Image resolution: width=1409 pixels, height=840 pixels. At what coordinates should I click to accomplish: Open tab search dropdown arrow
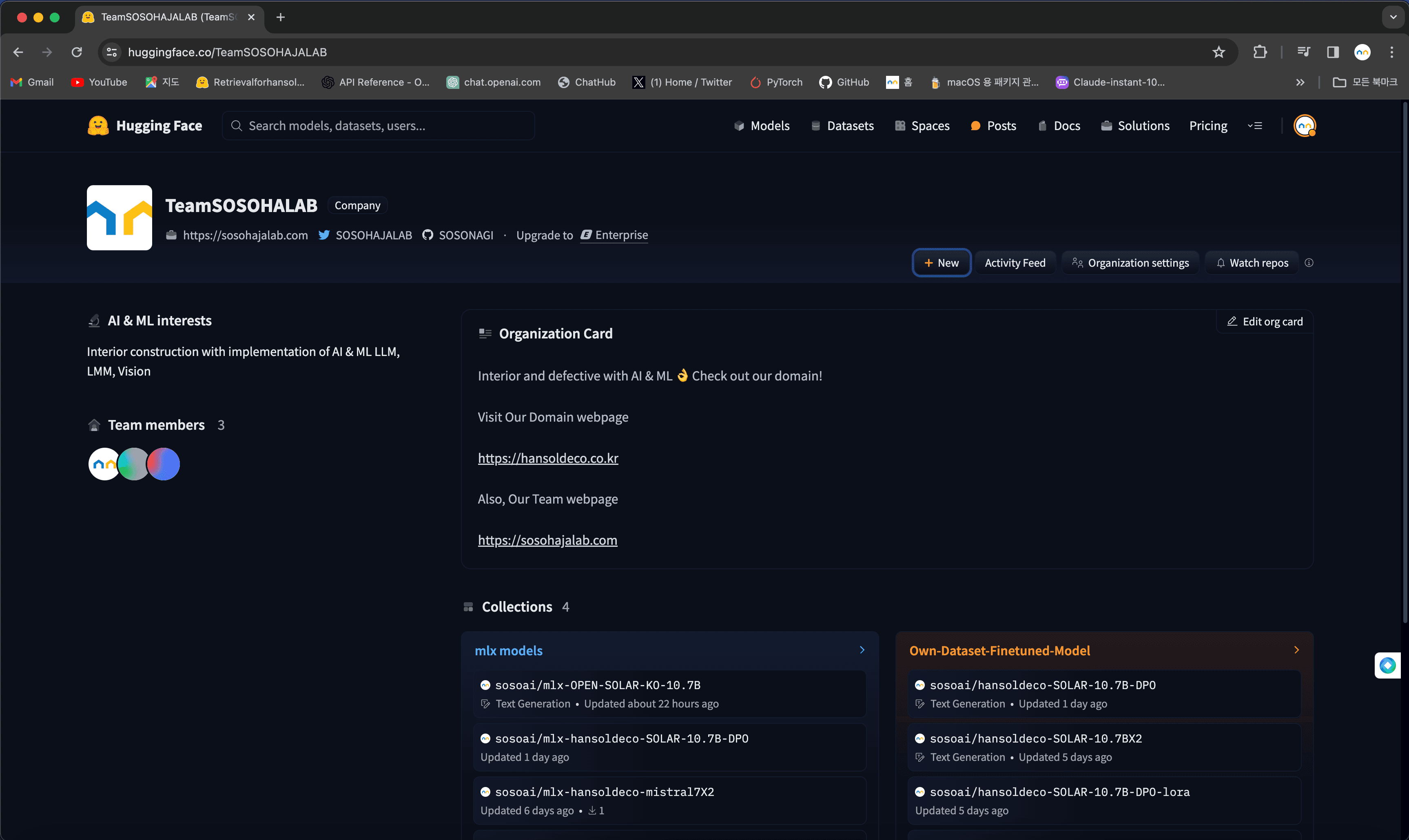click(x=1393, y=17)
